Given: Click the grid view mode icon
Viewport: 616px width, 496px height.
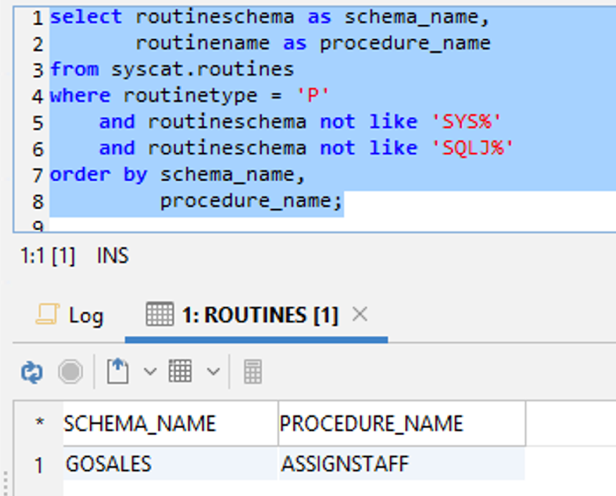Looking at the screenshot, I should [180, 372].
